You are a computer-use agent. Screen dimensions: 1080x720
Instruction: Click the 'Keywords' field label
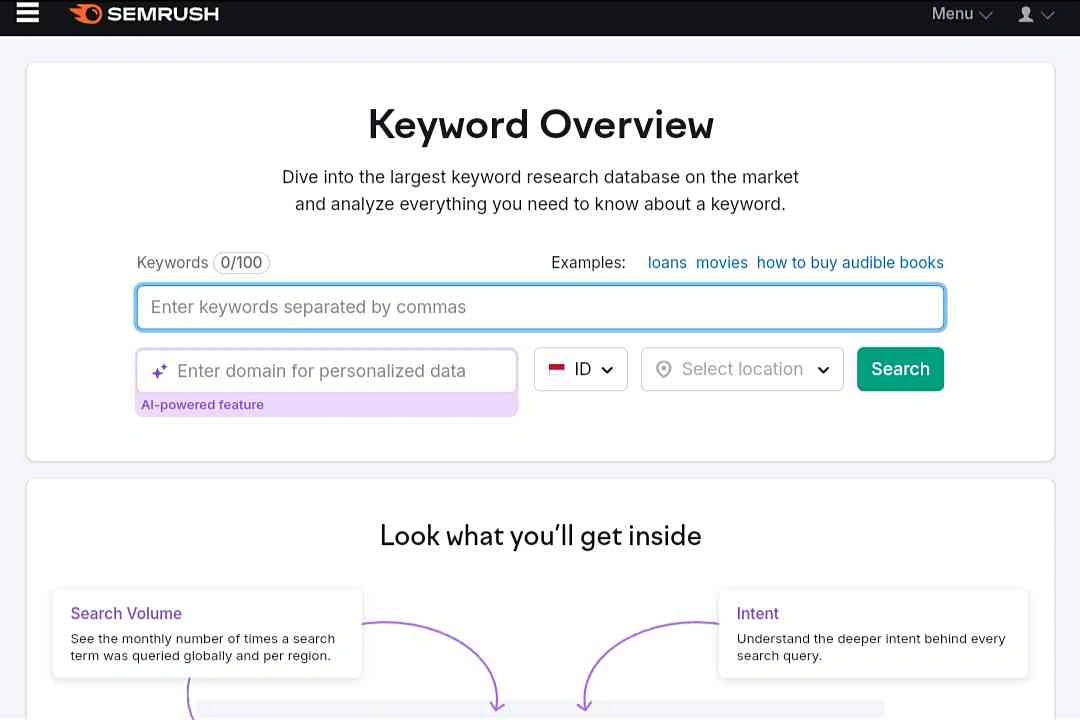[172, 263]
